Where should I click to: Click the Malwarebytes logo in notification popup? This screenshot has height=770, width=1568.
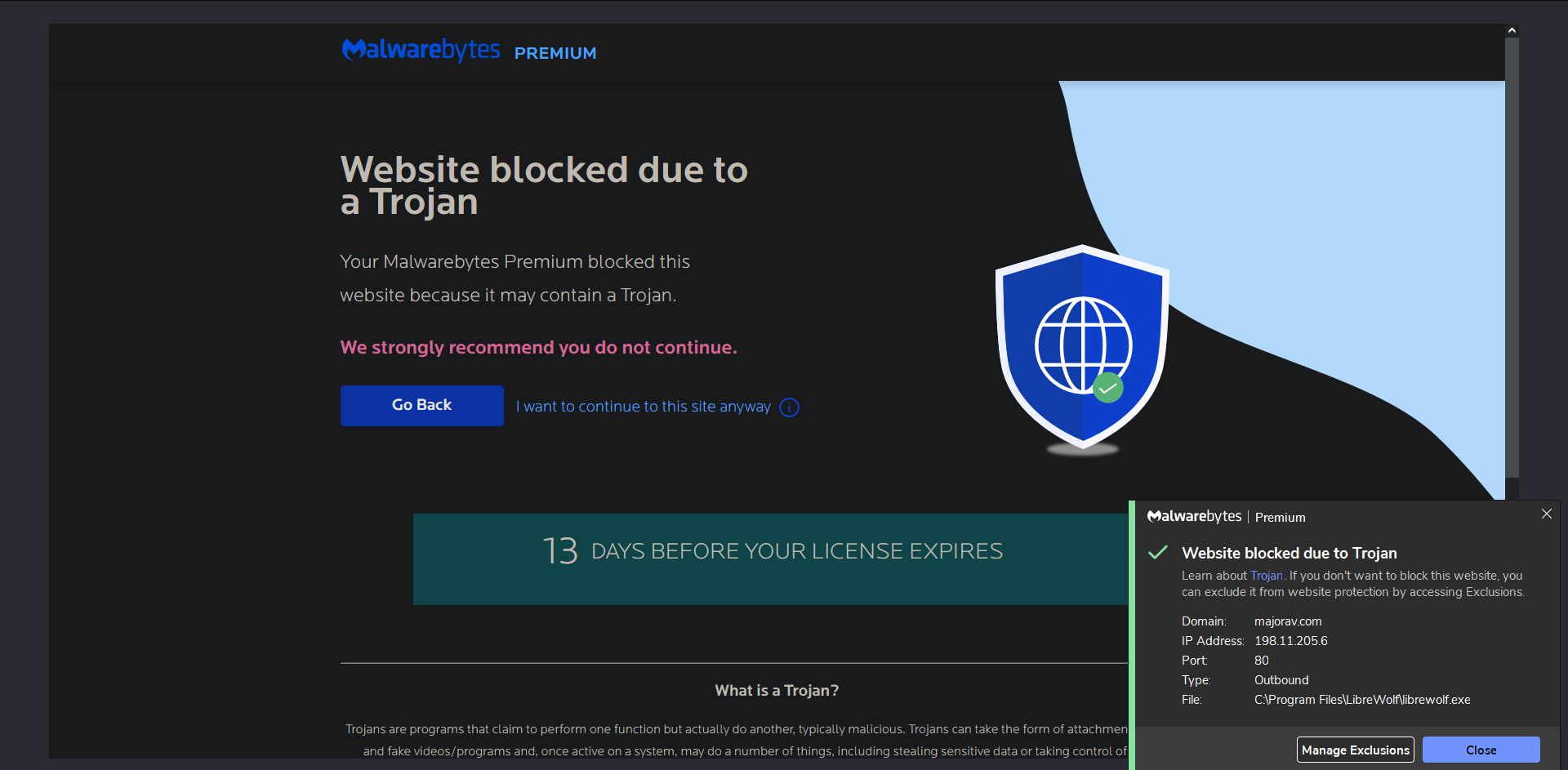point(1194,516)
